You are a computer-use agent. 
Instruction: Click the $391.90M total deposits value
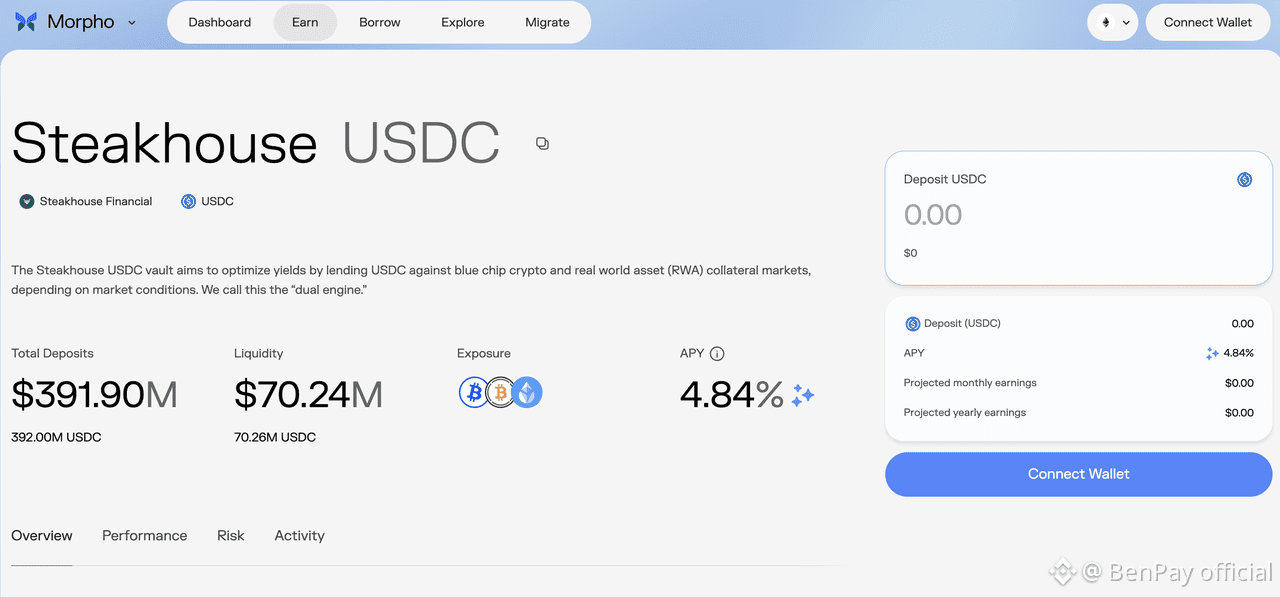click(95, 395)
